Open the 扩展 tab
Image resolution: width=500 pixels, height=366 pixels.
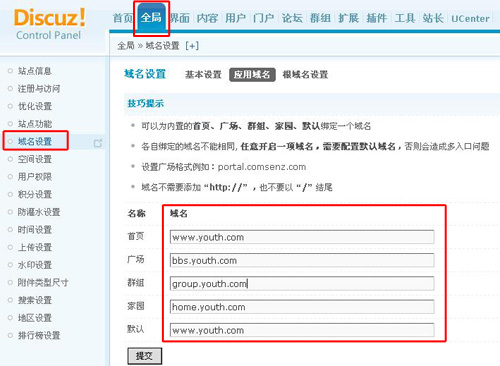349,18
